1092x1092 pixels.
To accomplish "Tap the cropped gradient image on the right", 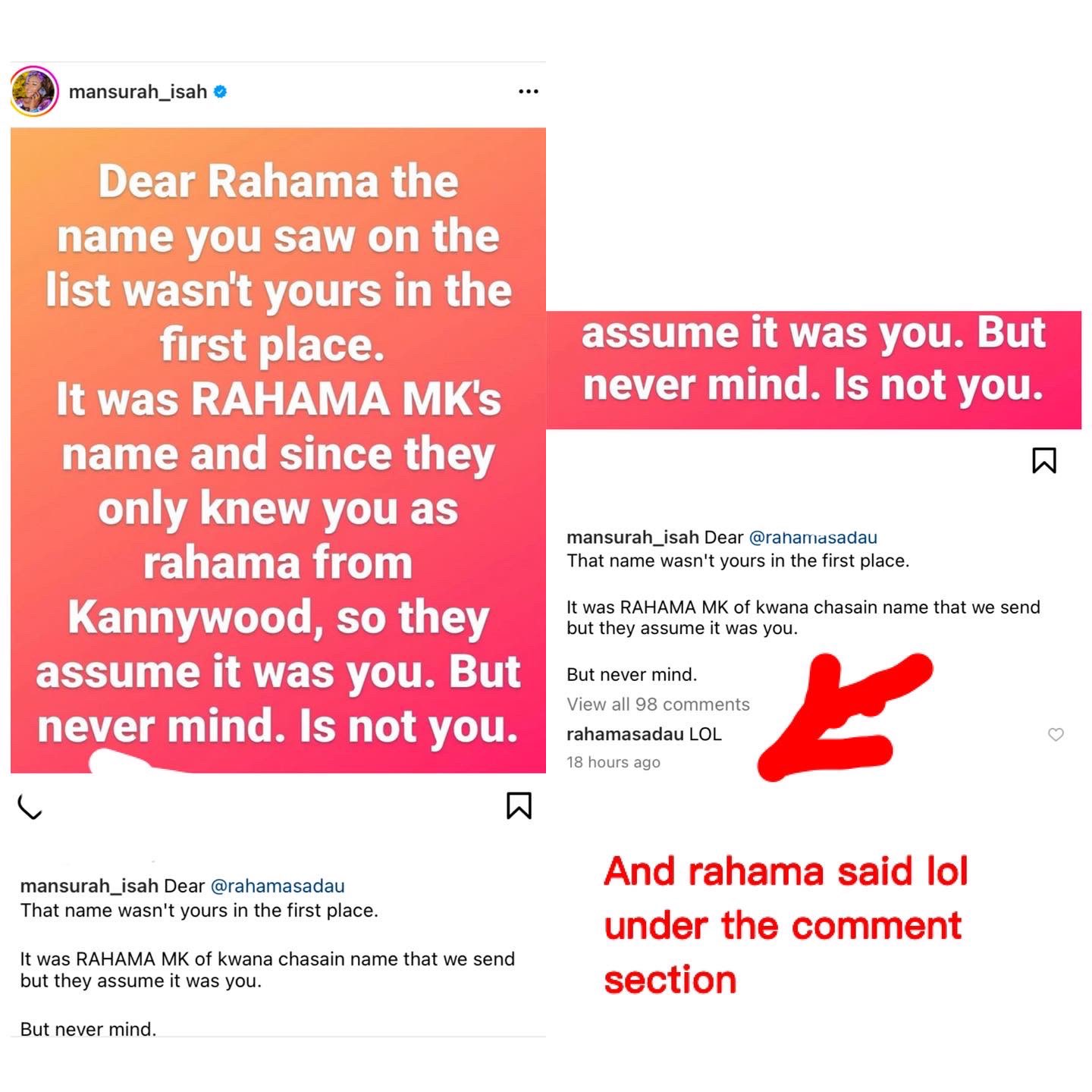I will 814,370.
